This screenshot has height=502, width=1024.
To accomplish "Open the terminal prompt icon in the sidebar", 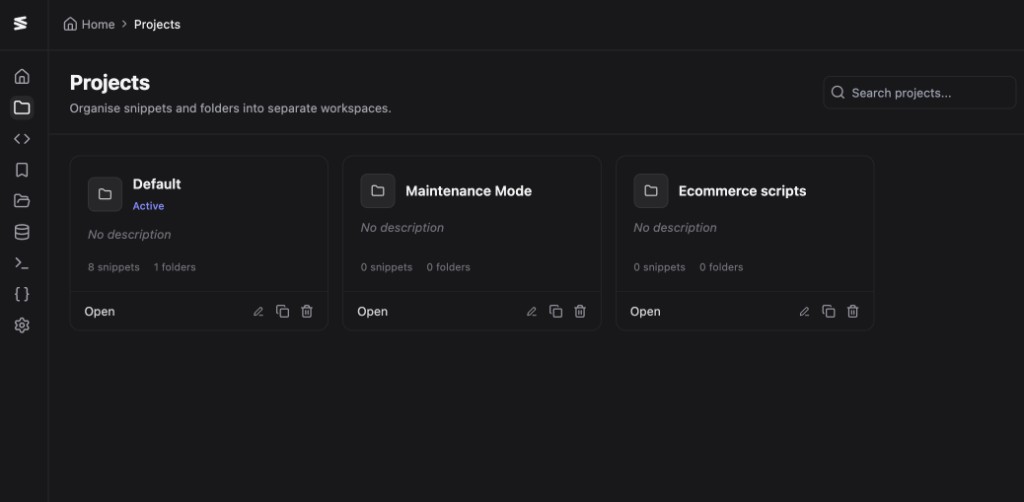I will tap(22, 263).
